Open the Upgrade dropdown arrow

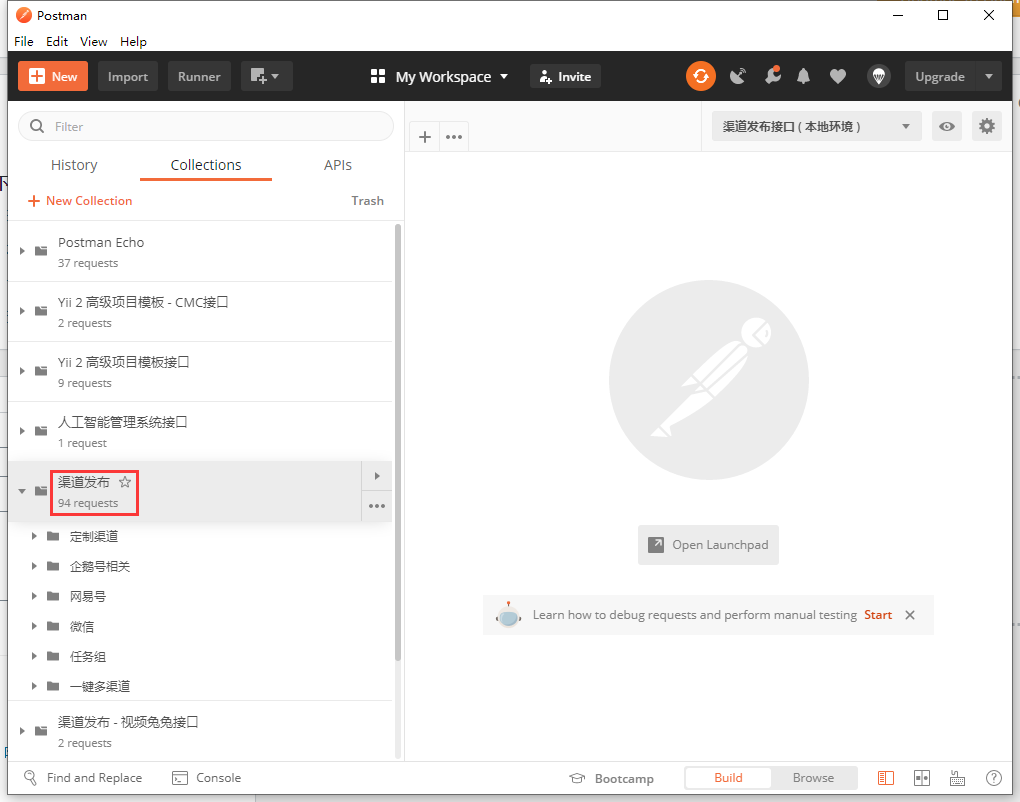click(x=989, y=77)
